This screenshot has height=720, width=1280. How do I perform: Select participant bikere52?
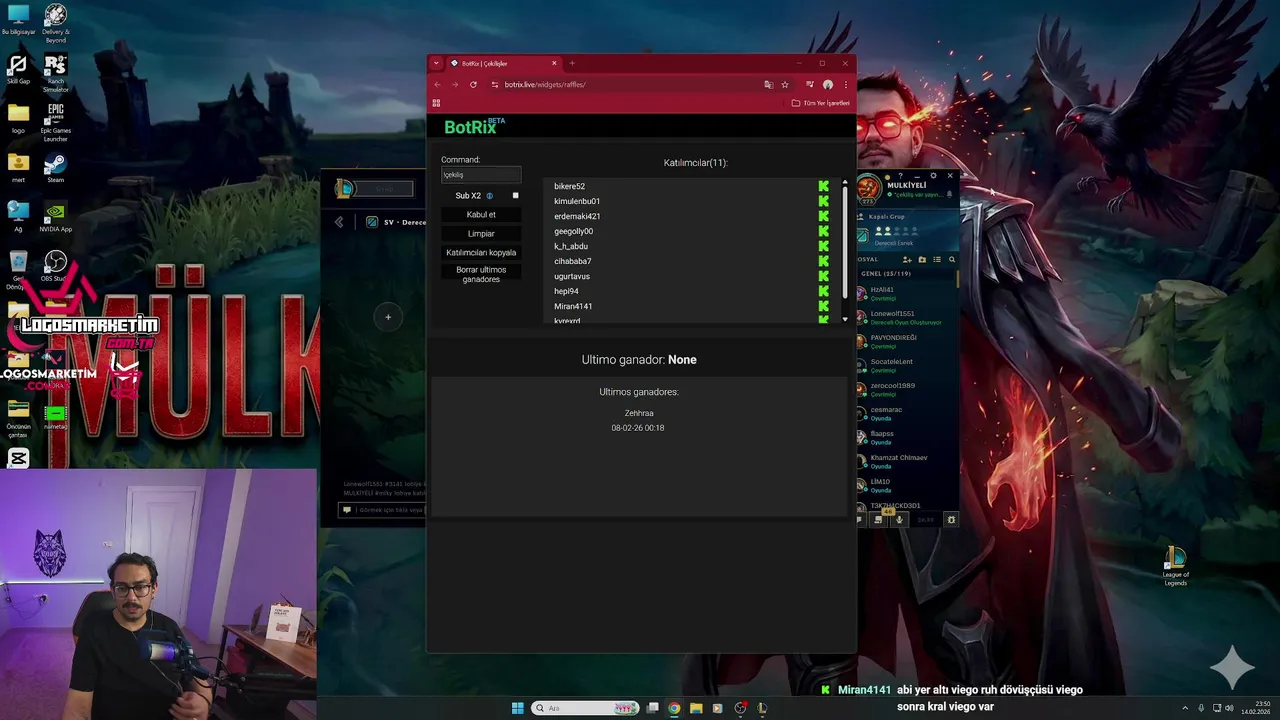(569, 187)
